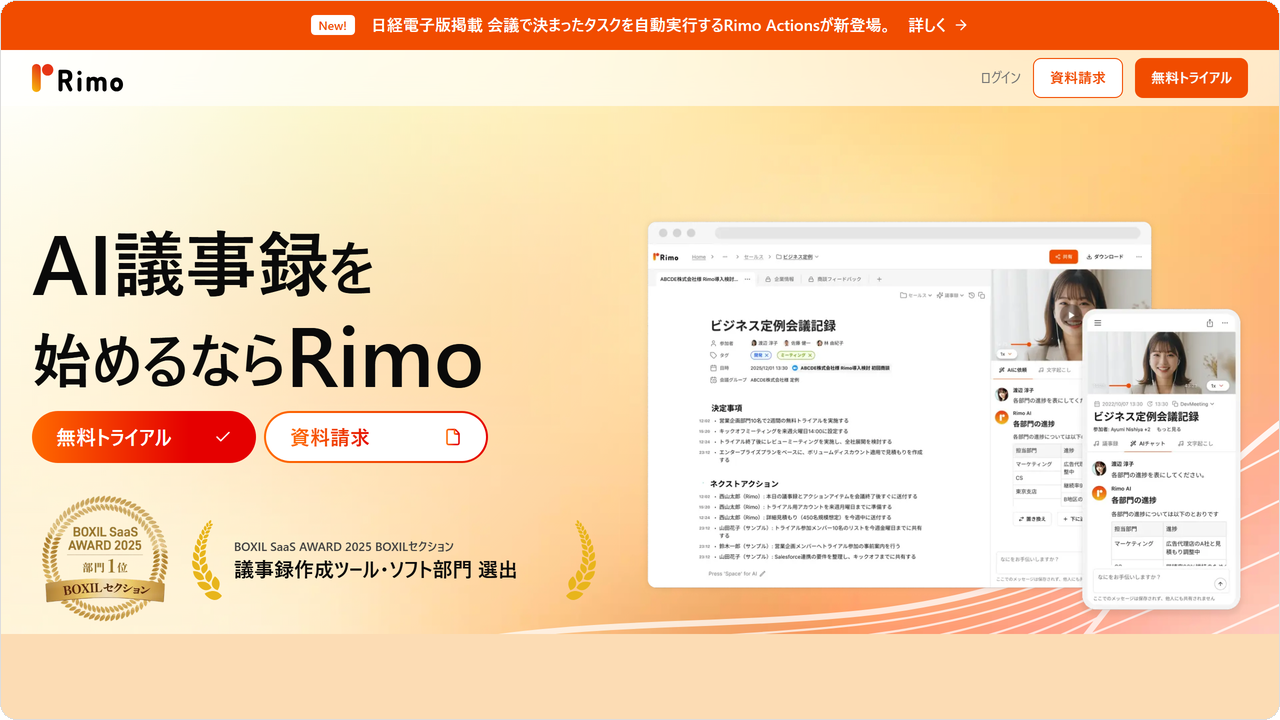Select the AIチャット tab in mobile mockup

(1148, 443)
